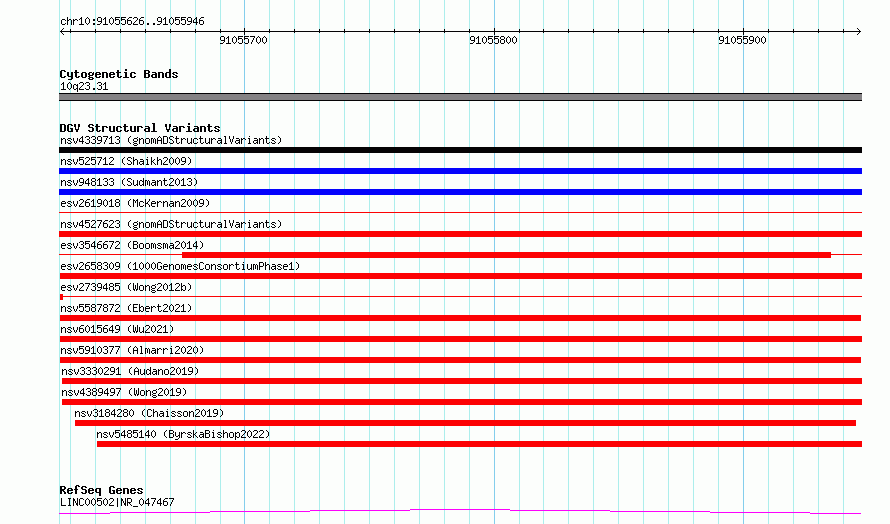Open nsv948133 (Sudmant2013) variant label
The image size is (890, 524).
coord(129,182)
